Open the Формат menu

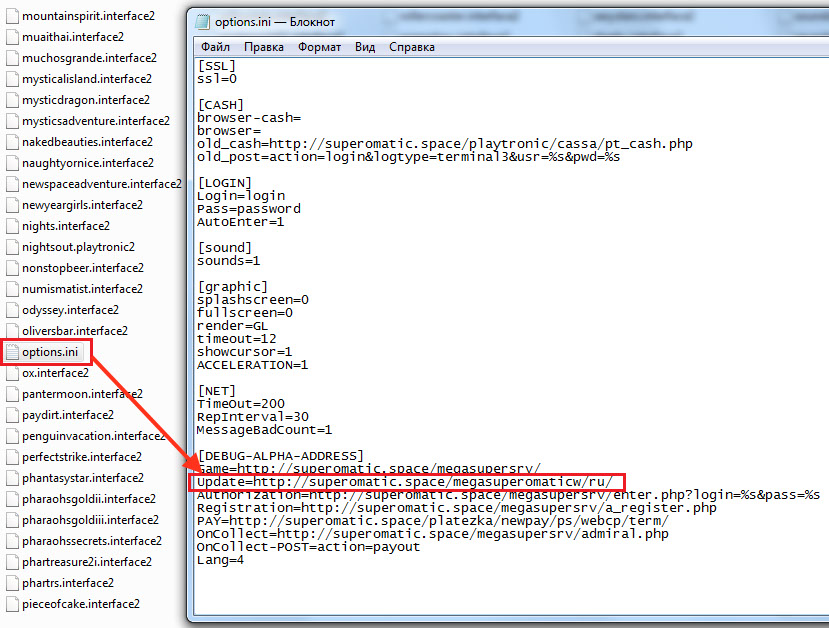(319, 47)
